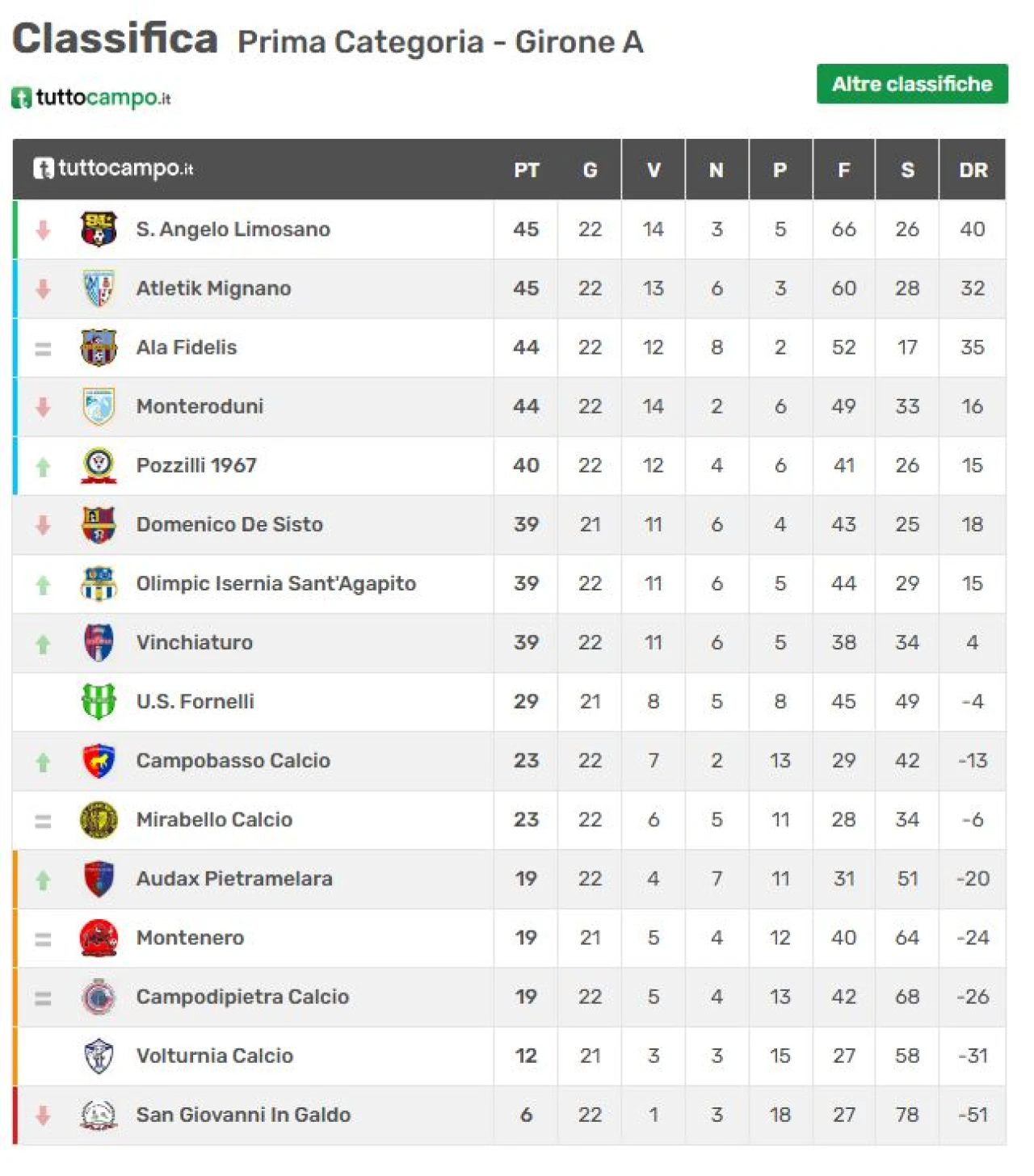Click the Vinchiaturo team crest

[99, 642]
